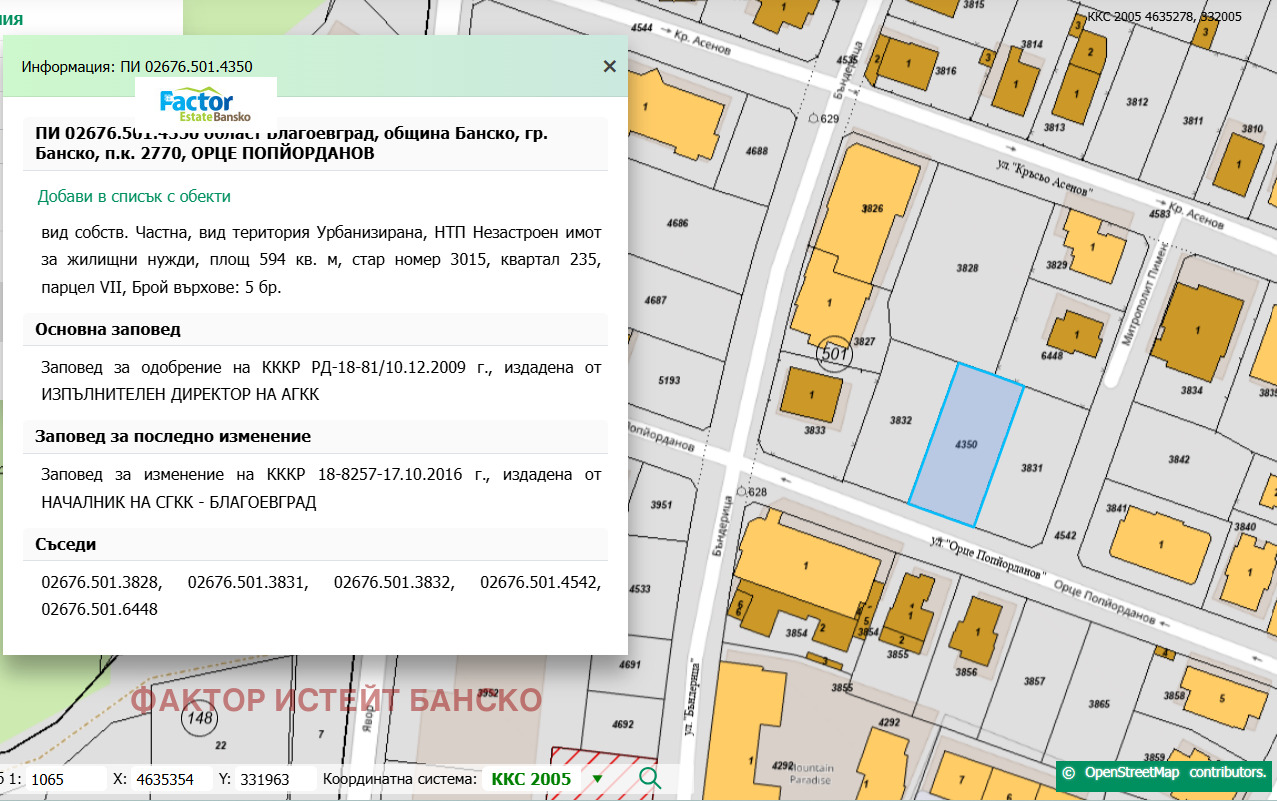Click the circled 148 district marker

(x=198, y=717)
